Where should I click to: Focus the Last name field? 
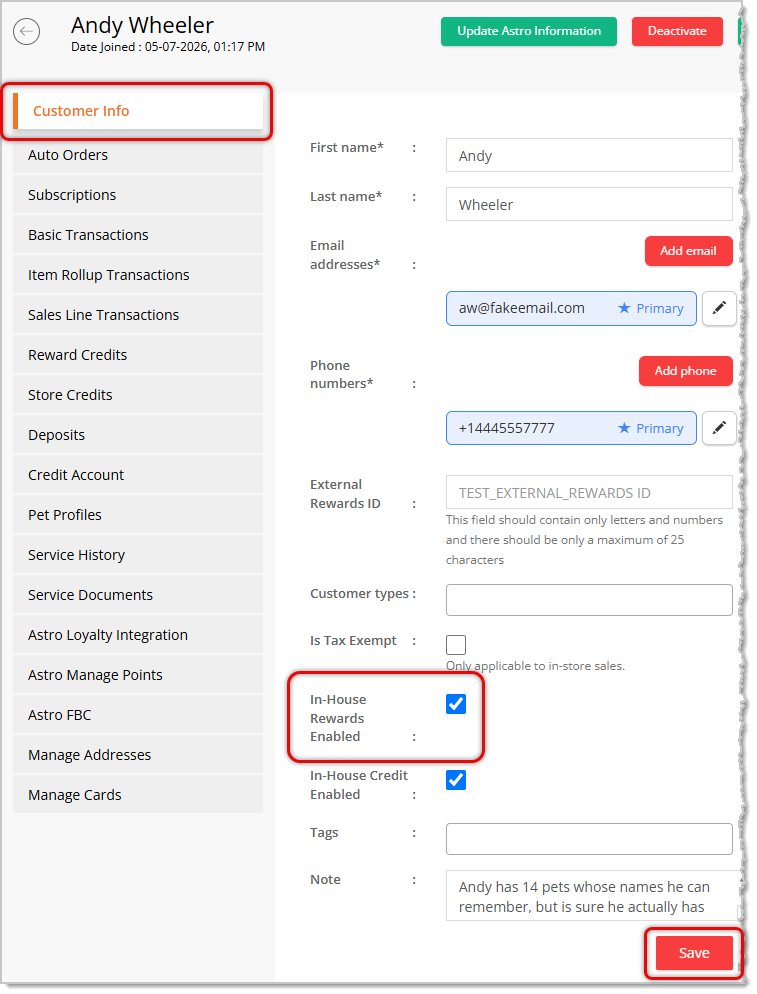click(x=589, y=204)
